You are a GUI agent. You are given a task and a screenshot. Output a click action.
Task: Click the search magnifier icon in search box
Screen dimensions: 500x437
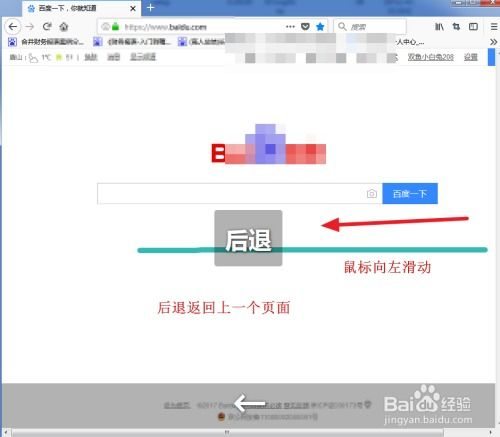(342, 27)
